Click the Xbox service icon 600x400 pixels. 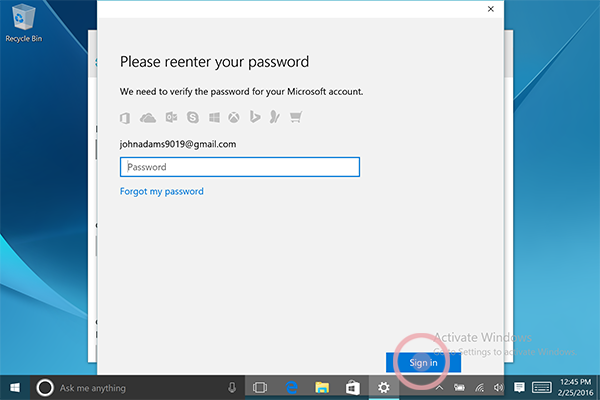click(x=234, y=117)
